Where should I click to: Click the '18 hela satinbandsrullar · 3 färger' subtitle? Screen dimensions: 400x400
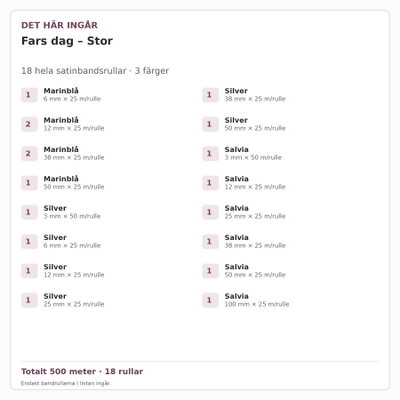tap(95, 71)
